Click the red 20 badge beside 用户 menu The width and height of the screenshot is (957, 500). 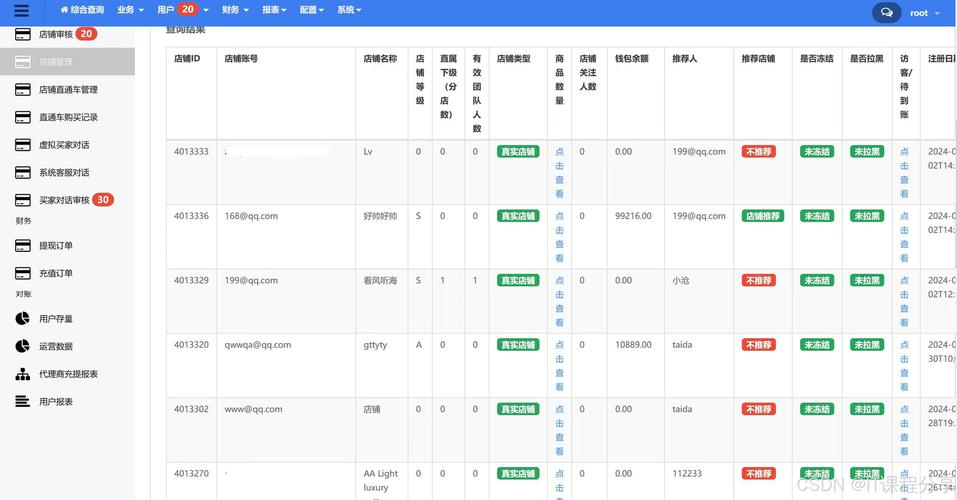point(187,9)
